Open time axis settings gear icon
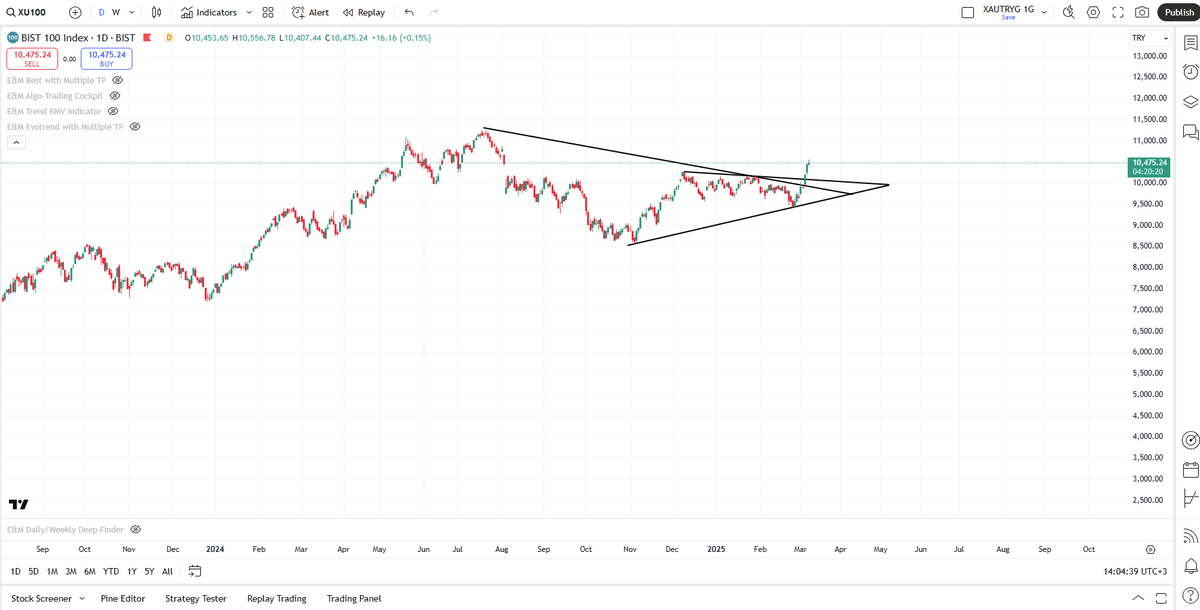The width and height of the screenshot is (1200, 610). tap(1151, 549)
